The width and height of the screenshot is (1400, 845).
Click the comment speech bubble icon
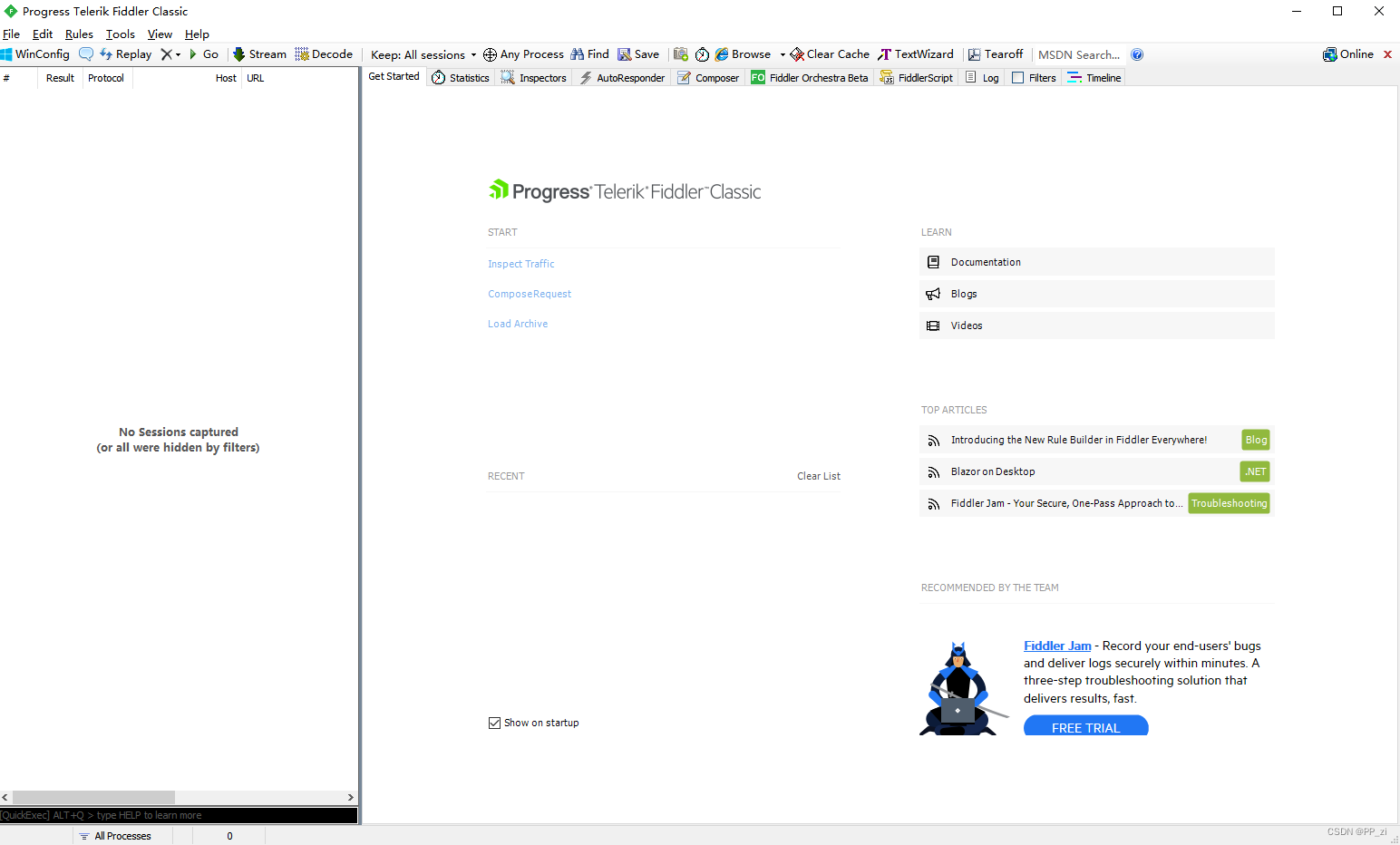pyautogui.click(x=86, y=54)
